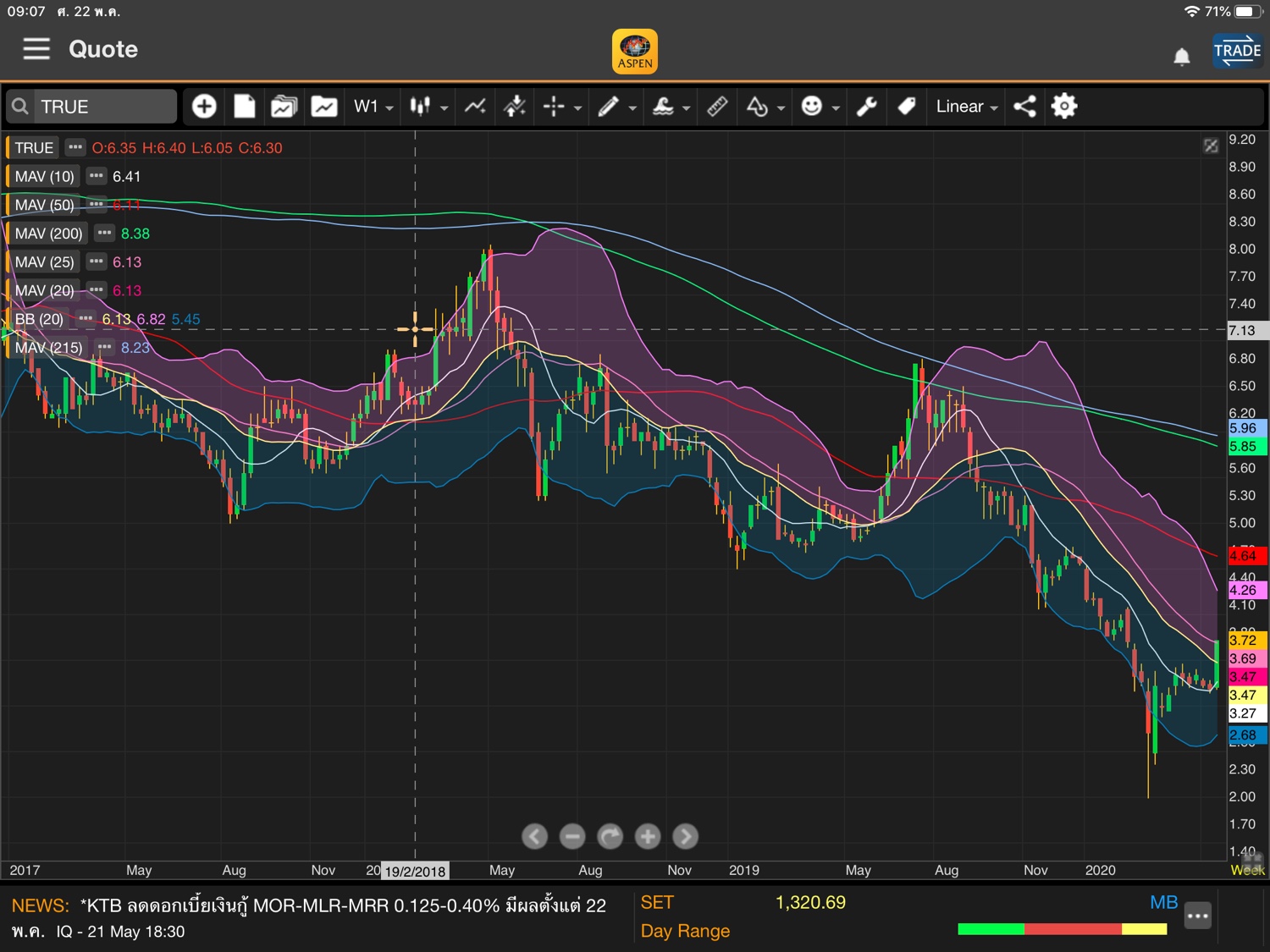Expand the W1 timeframe dropdown
This screenshot has height=952, width=1270.
(373, 107)
